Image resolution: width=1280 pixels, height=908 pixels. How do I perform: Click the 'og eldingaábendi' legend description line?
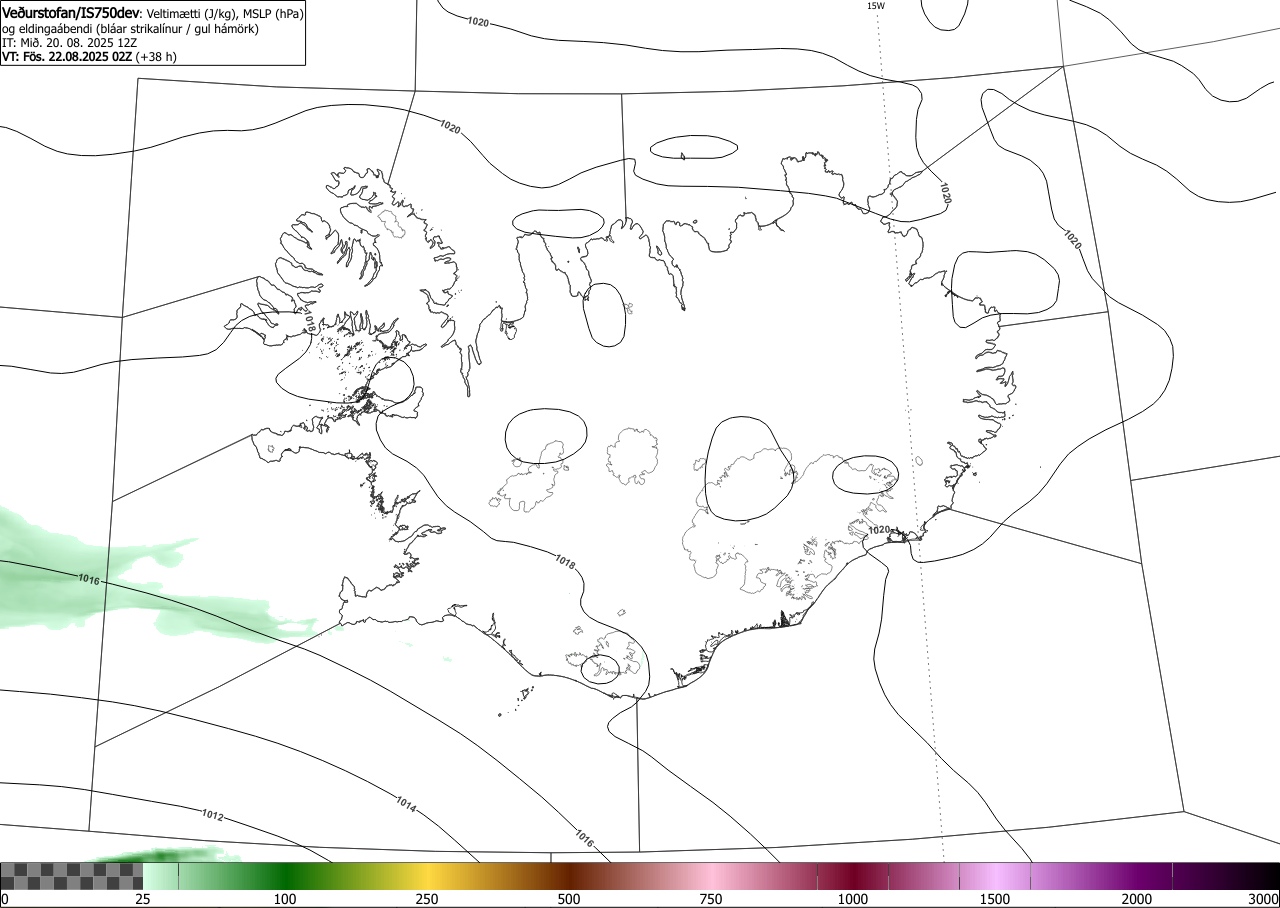130,29
